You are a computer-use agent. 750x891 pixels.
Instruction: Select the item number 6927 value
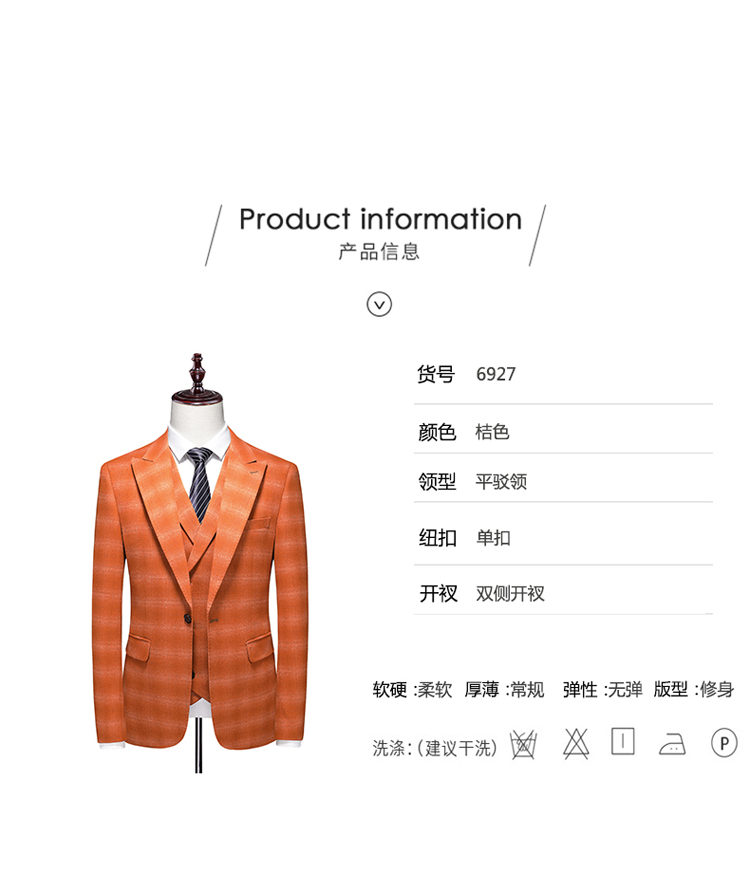tap(495, 374)
